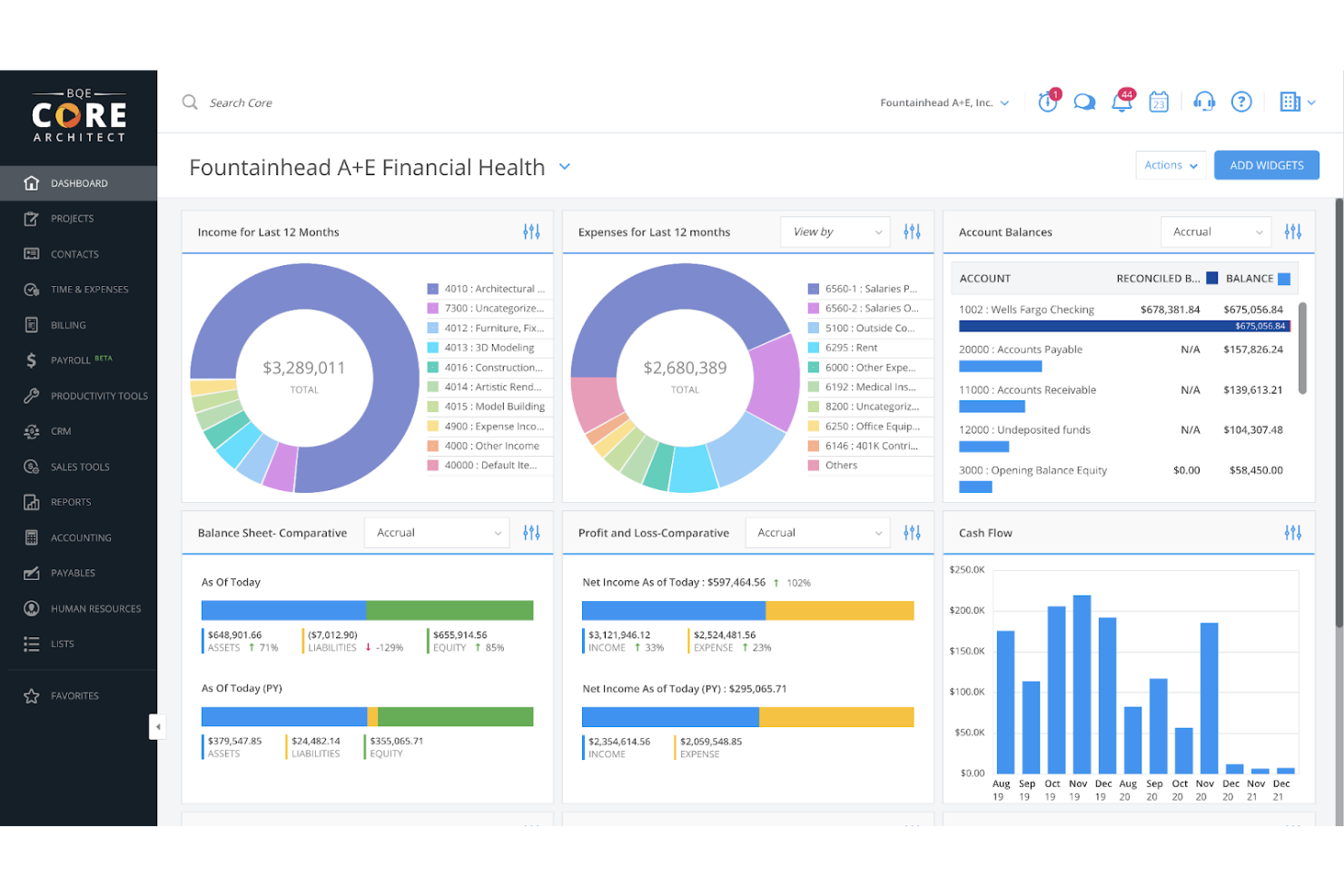Open filter settings for Account Balances widget
Image resolution: width=1344 pixels, height=896 pixels.
click(1292, 231)
